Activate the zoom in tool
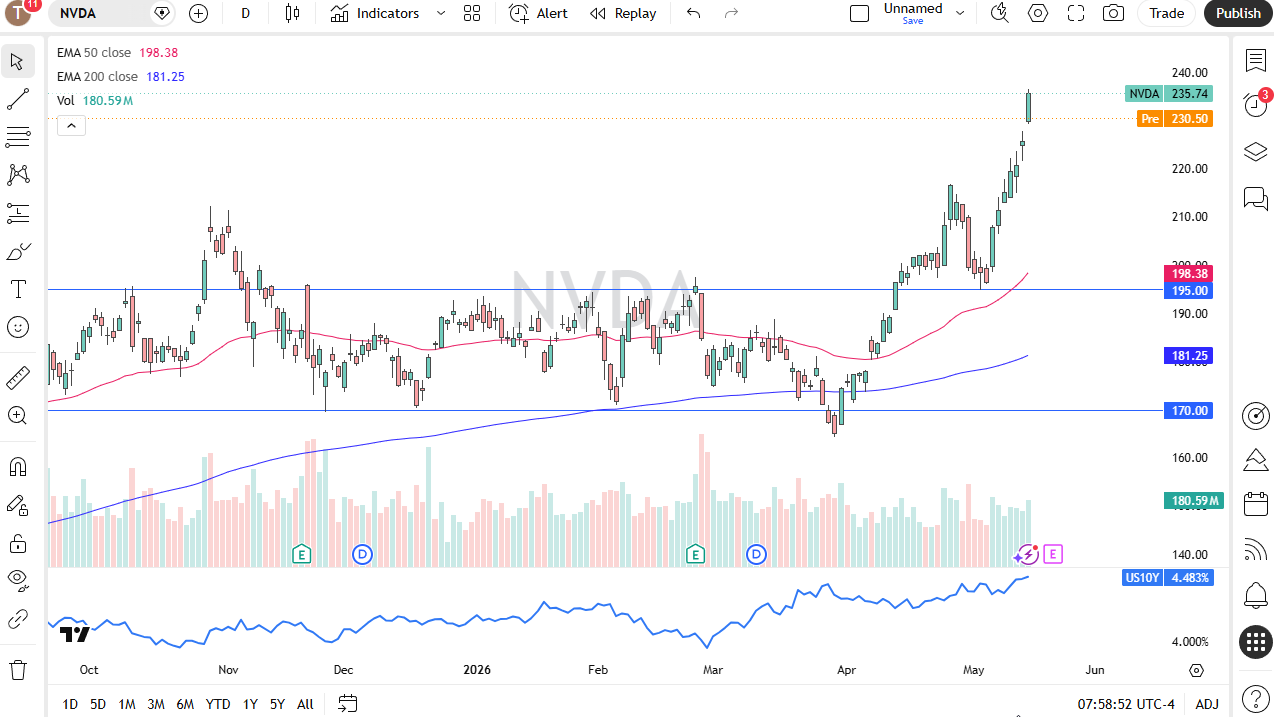Viewport: 1274px width, 717px height. [x=17, y=416]
